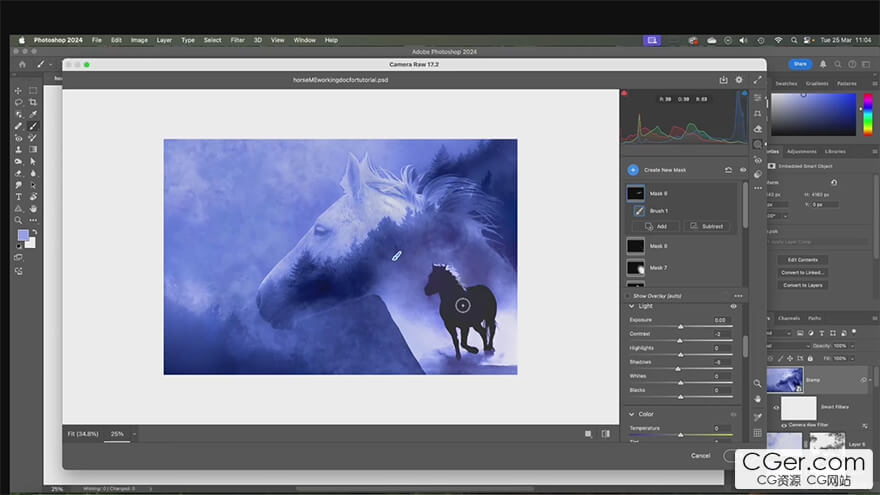Screen dimensions: 880x495
Task: Toggle highlight clipping warning in histogram
Action: click(744, 93)
